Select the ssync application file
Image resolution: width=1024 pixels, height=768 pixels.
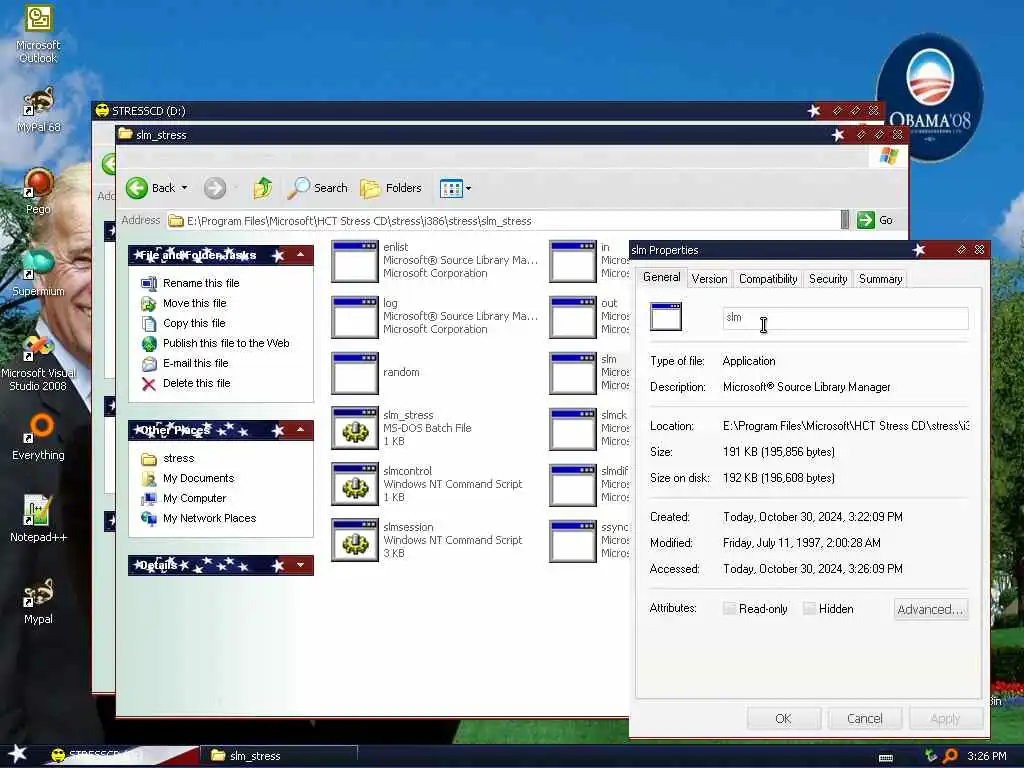pos(588,541)
